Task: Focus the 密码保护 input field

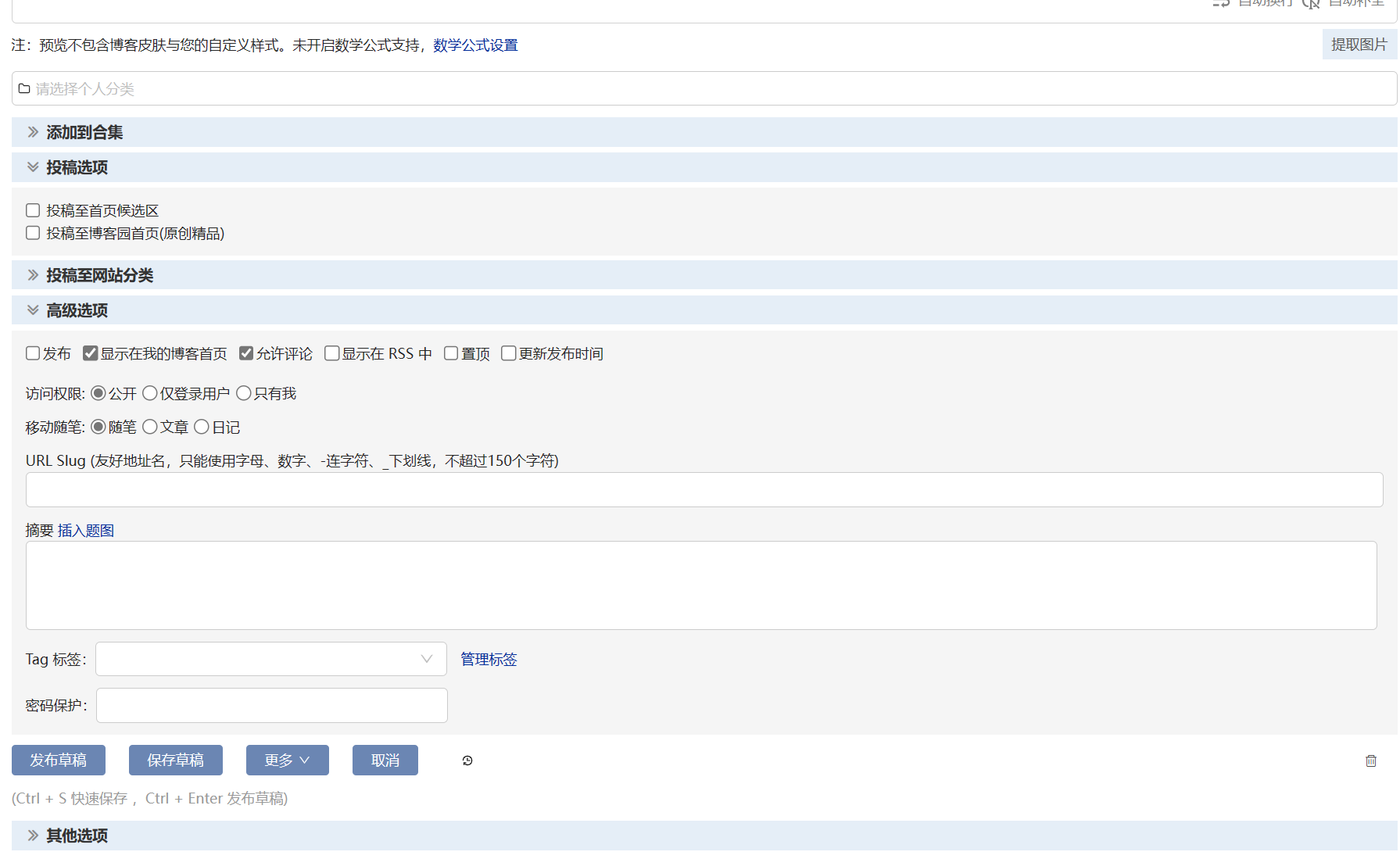Action: pos(272,705)
